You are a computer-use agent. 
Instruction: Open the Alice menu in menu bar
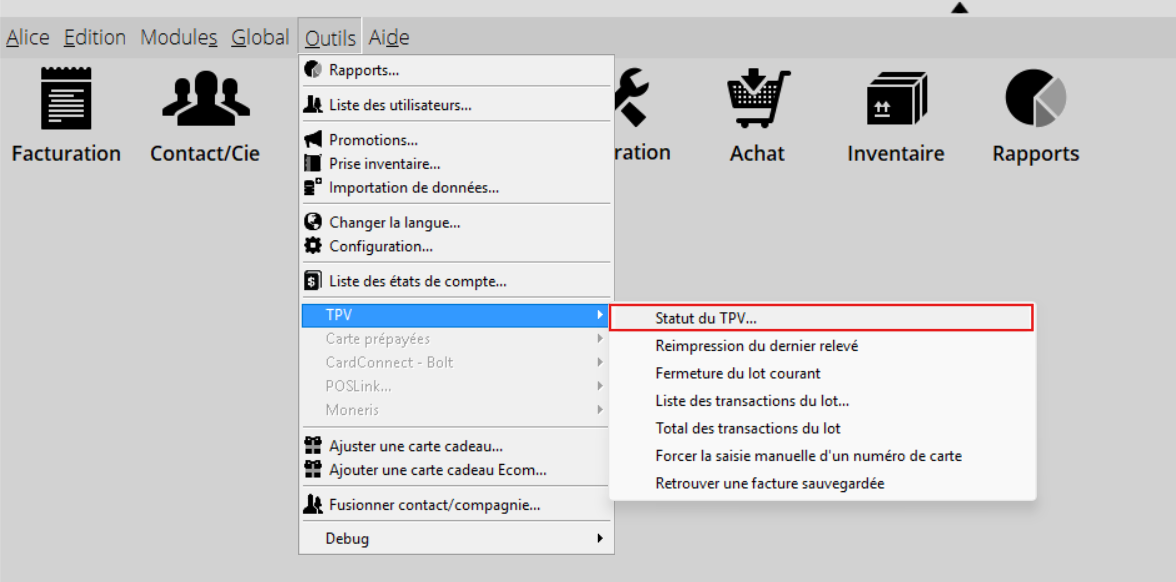[28, 38]
